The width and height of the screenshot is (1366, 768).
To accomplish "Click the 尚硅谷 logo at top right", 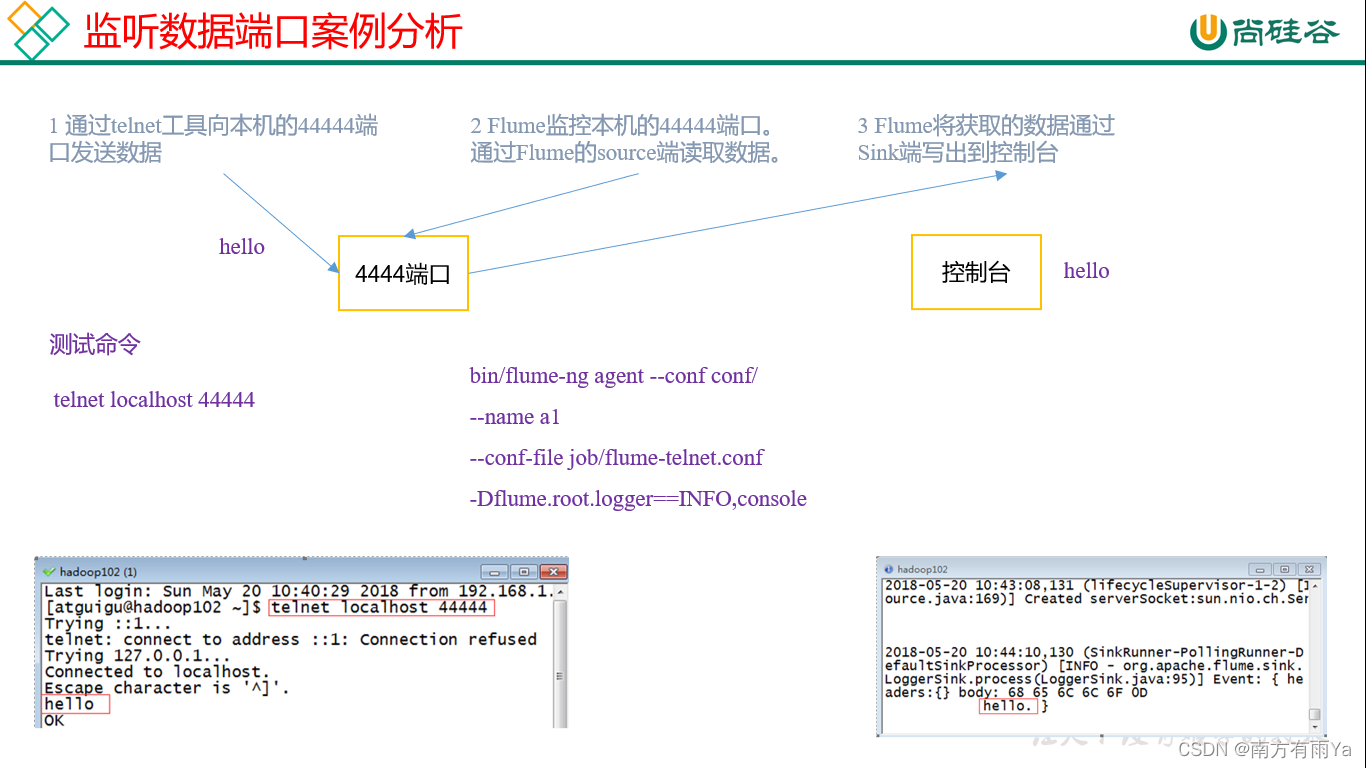I will click(1264, 32).
